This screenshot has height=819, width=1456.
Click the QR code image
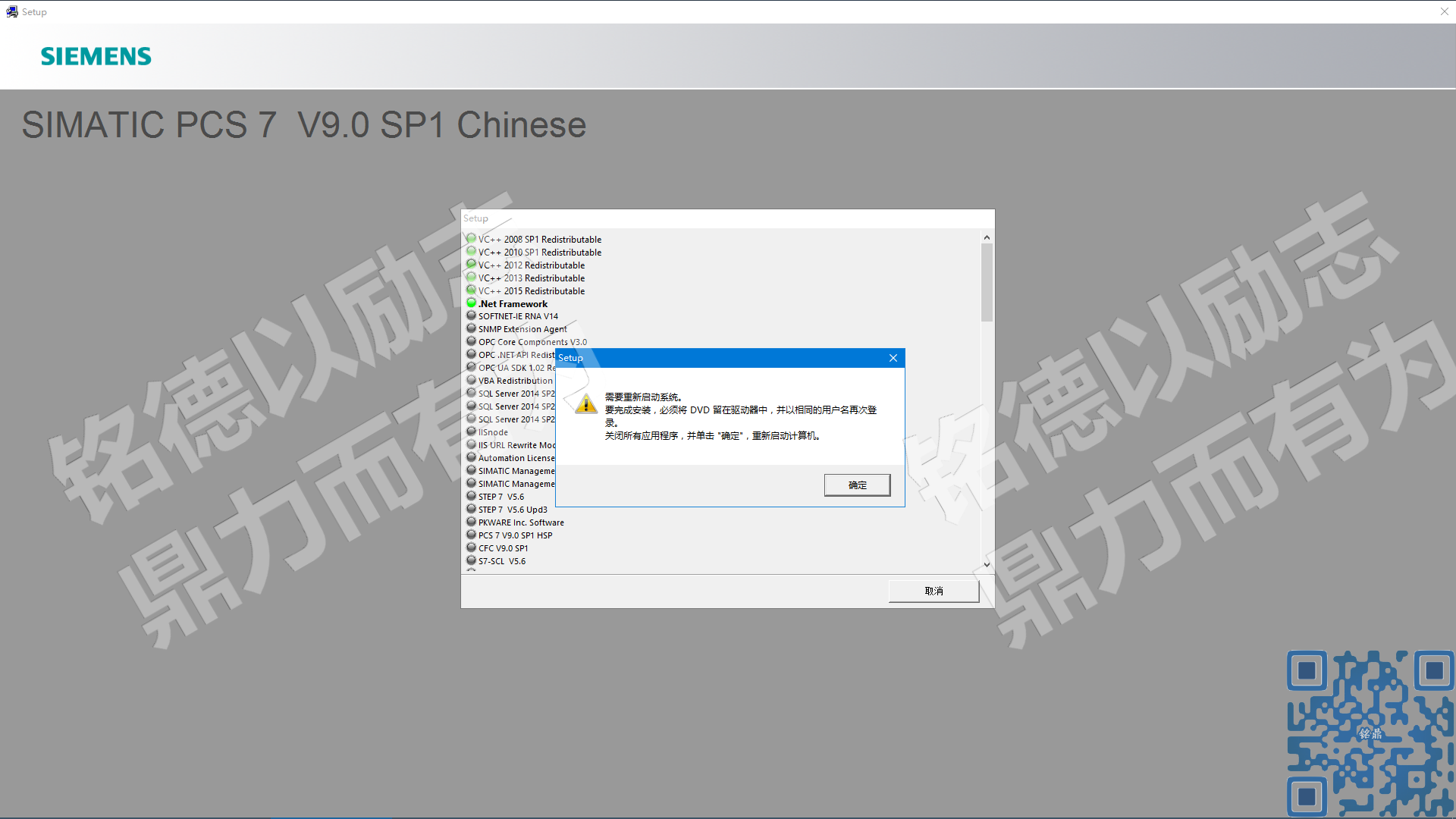pos(1370,733)
